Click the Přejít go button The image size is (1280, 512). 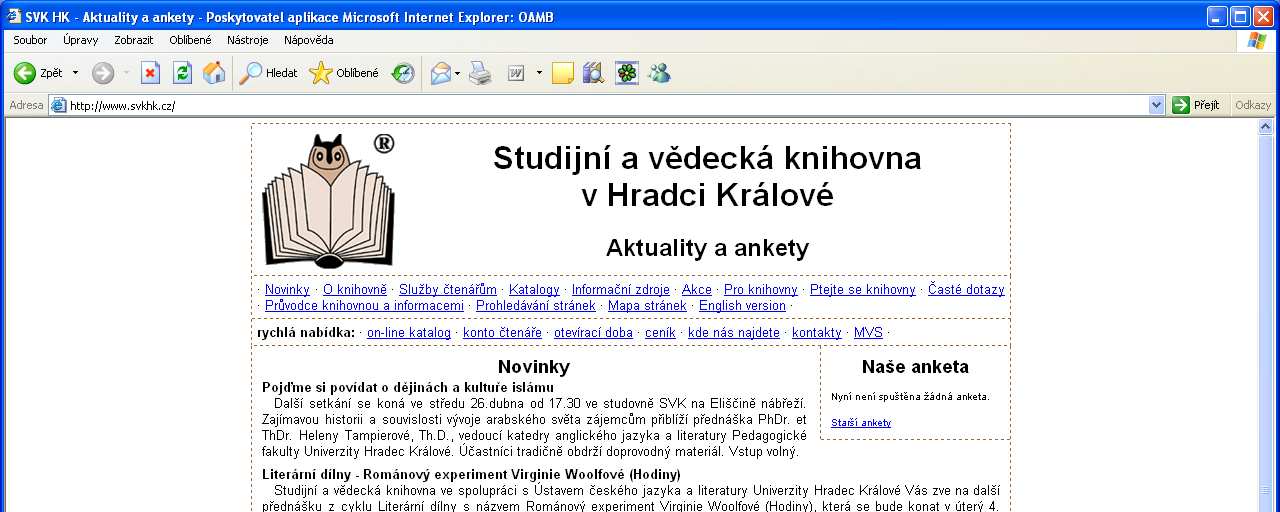pyautogui.click(x=1198, y=105)
